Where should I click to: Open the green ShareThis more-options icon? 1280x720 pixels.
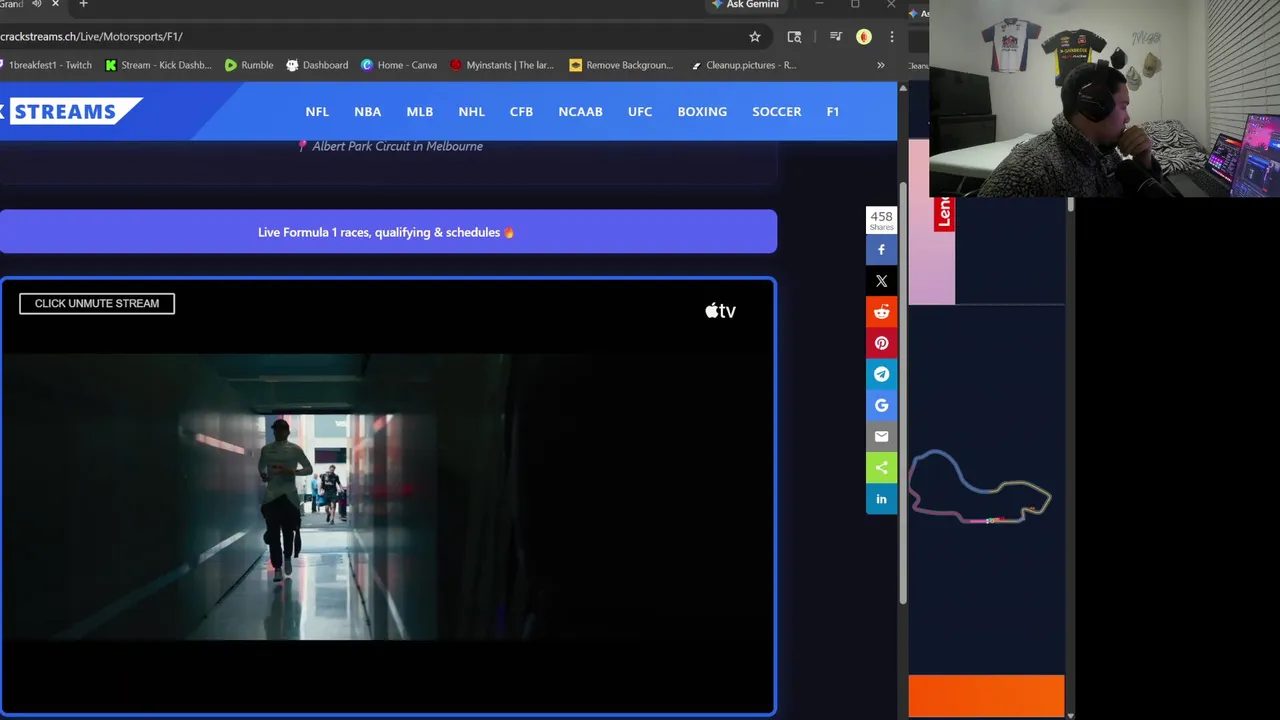click(x=881, y=467)
